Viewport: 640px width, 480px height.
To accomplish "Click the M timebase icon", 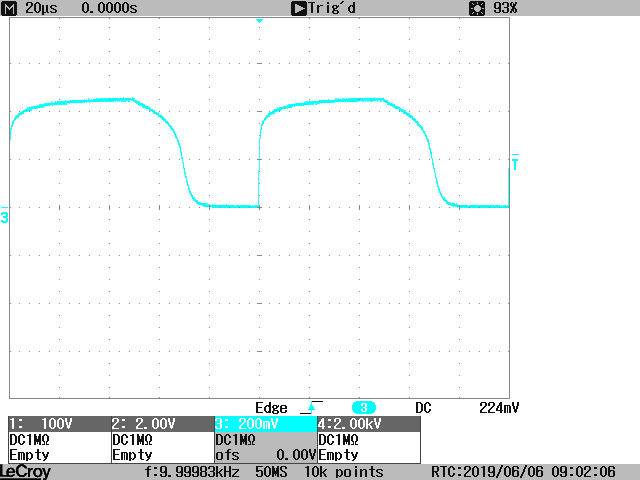I will 9,8.
